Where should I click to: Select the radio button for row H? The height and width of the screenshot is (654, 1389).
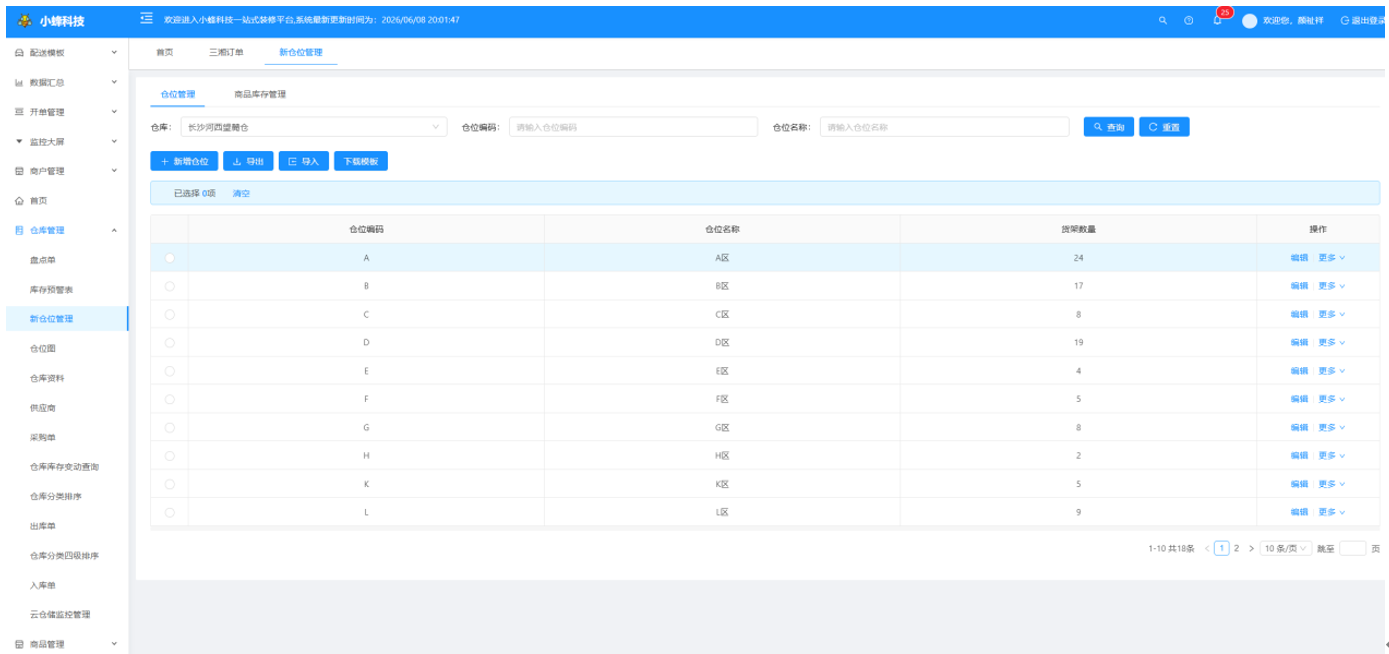[x=169, y=455]
